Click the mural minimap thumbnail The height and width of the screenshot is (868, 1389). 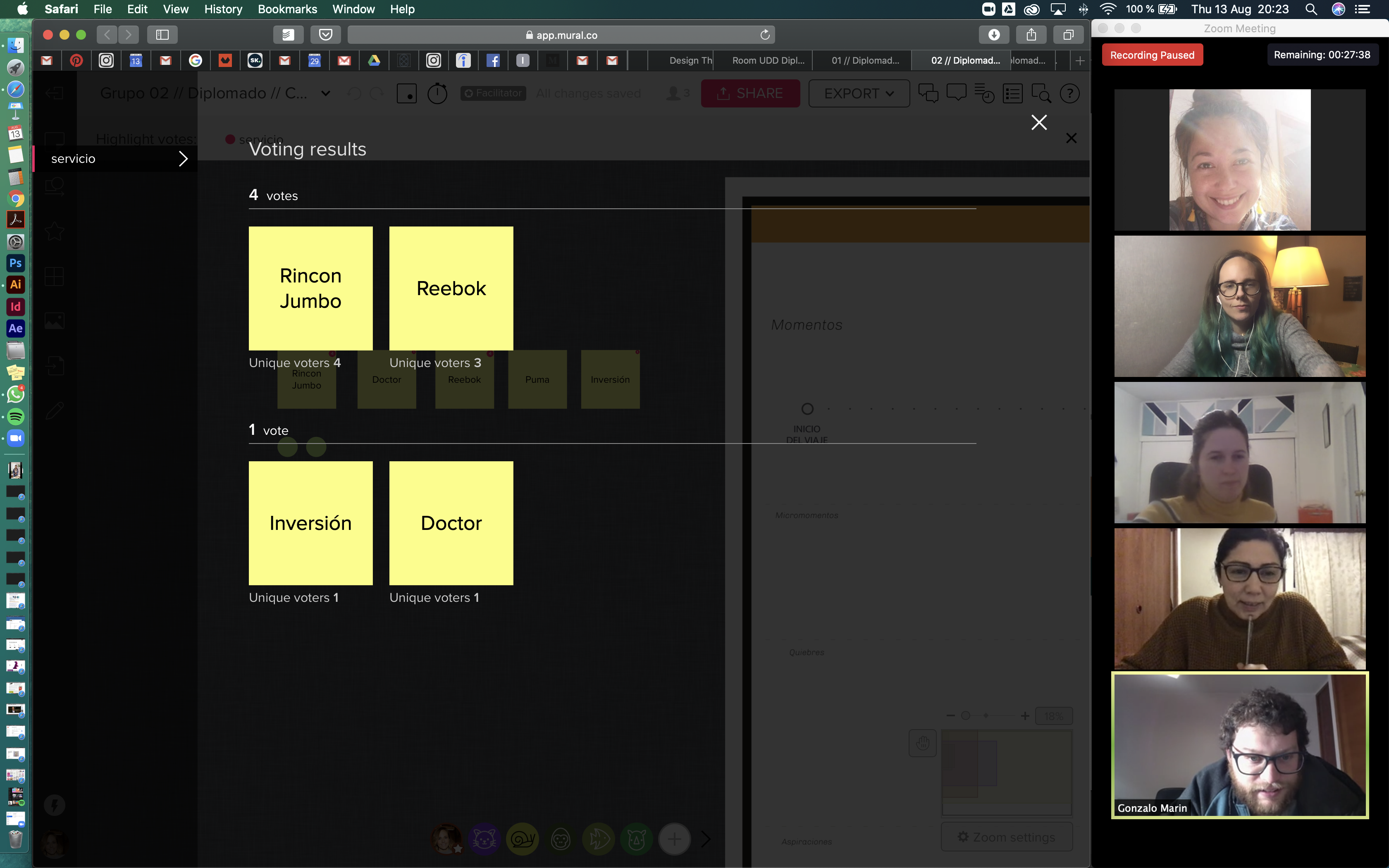click(x=1007, y=773)
